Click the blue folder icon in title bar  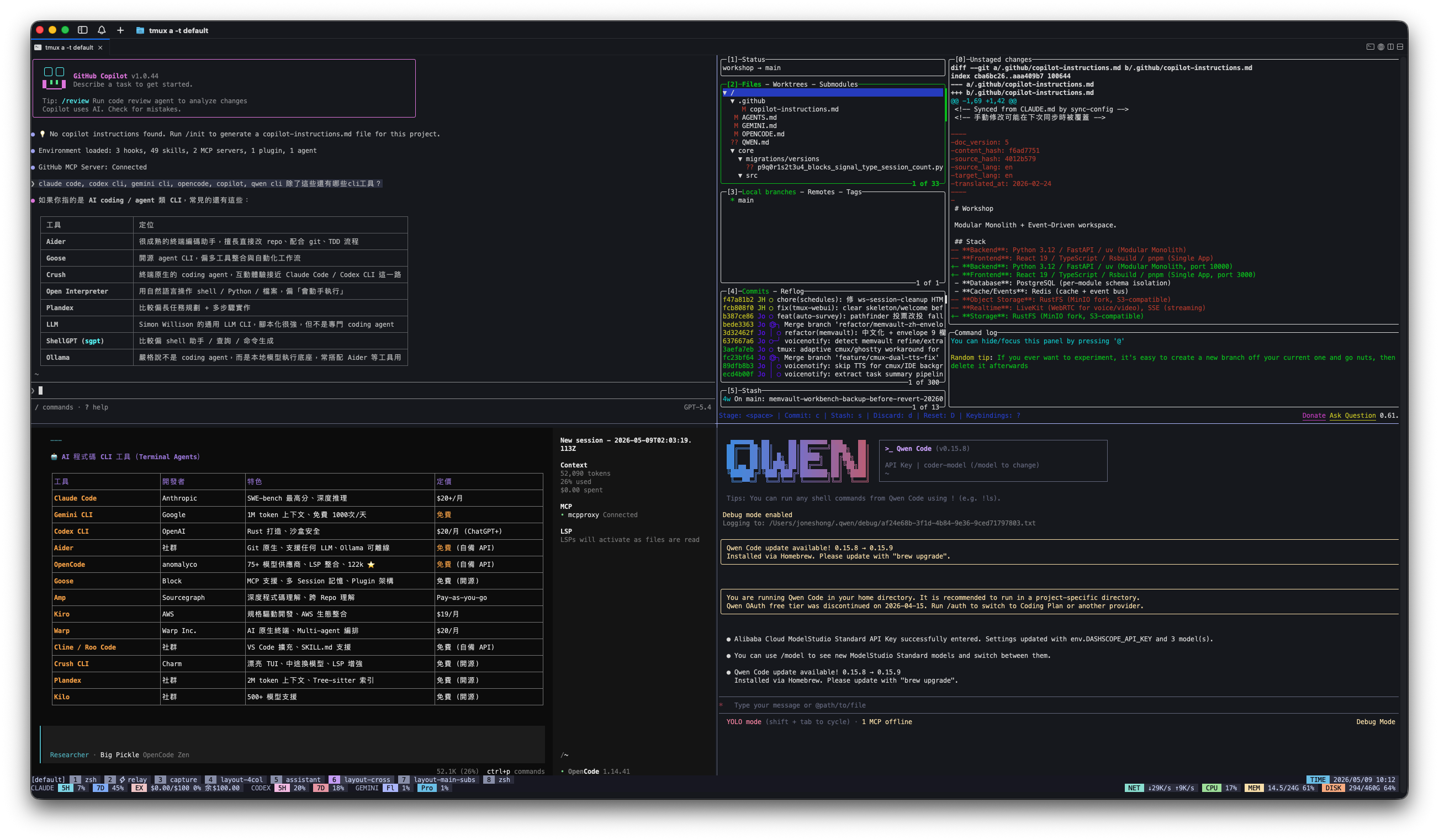tap(140, 30)
